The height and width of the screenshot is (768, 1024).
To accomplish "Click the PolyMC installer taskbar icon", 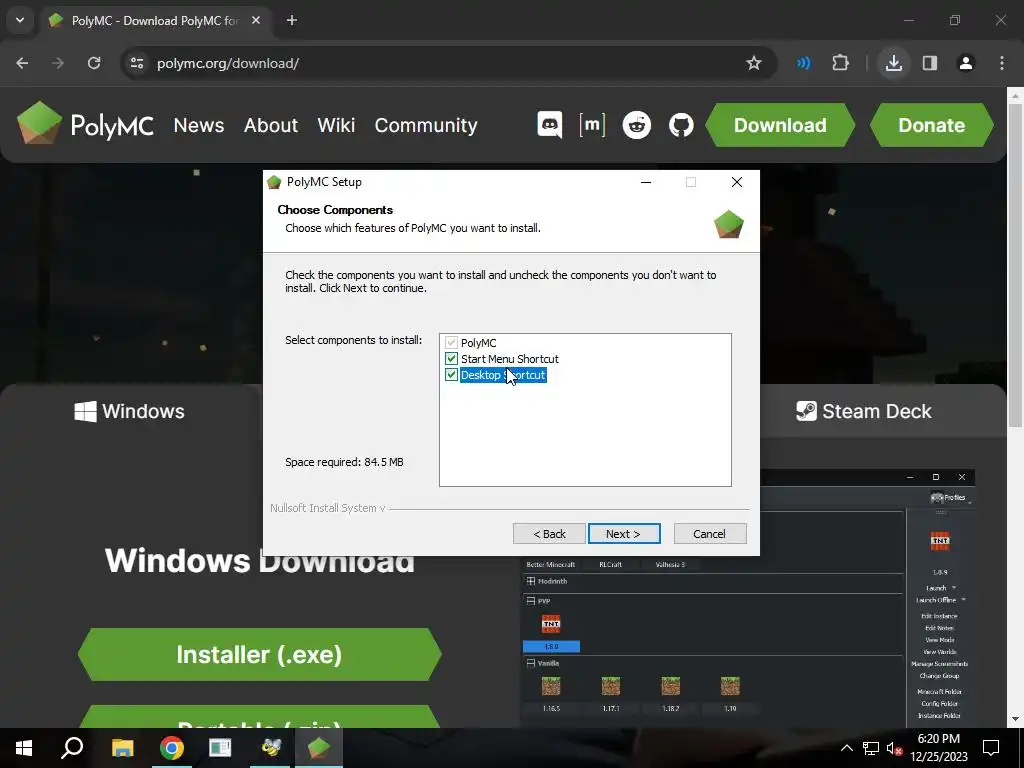I will pyautogui.click(x=319, y=748).
